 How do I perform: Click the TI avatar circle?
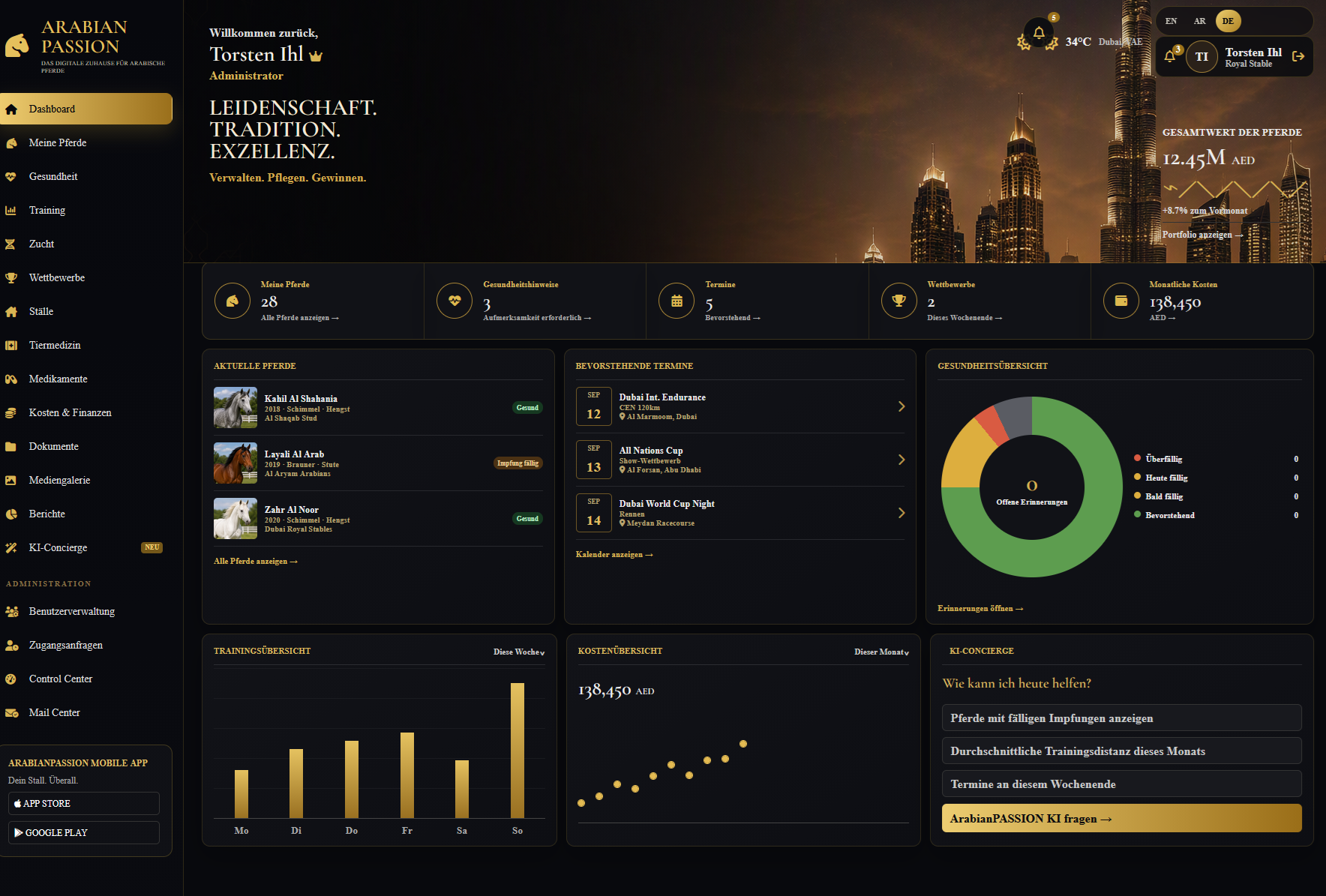point(1201,57)
